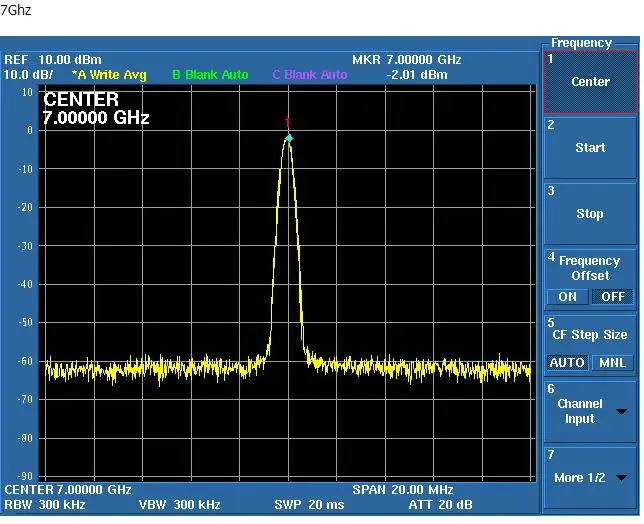Select the Stop frequency softkey
This screenshot has width=644, height=524.
click(x=590, y=214)
